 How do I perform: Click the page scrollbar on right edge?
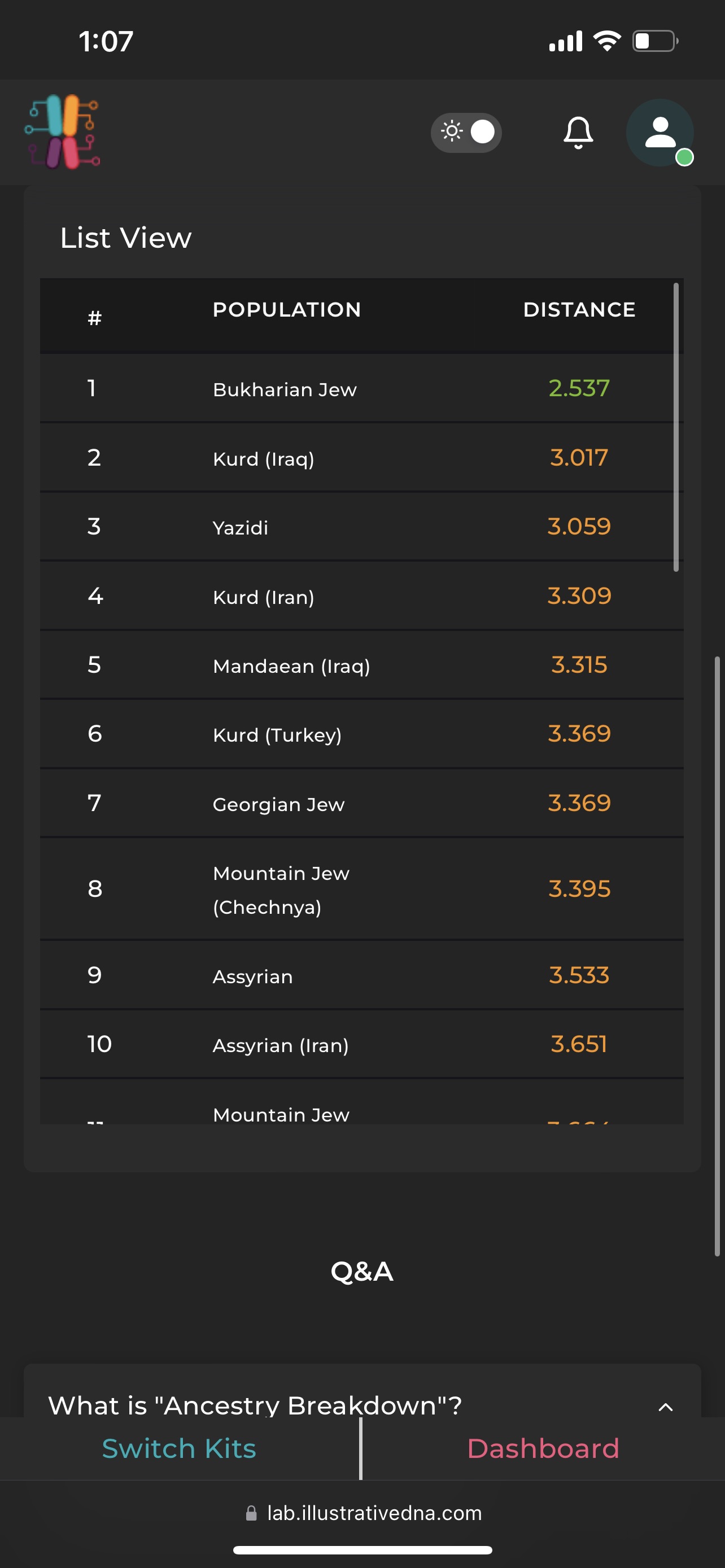click(x=718, y=956)
